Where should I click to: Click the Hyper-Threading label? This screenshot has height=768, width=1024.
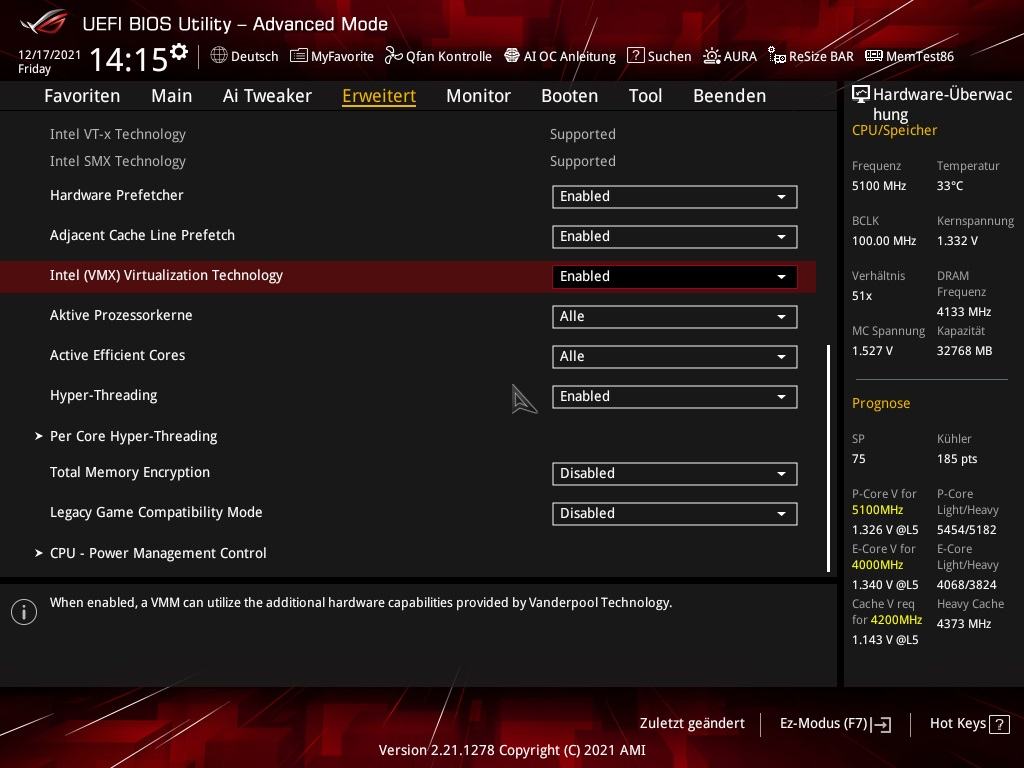[x=104, y=396]
